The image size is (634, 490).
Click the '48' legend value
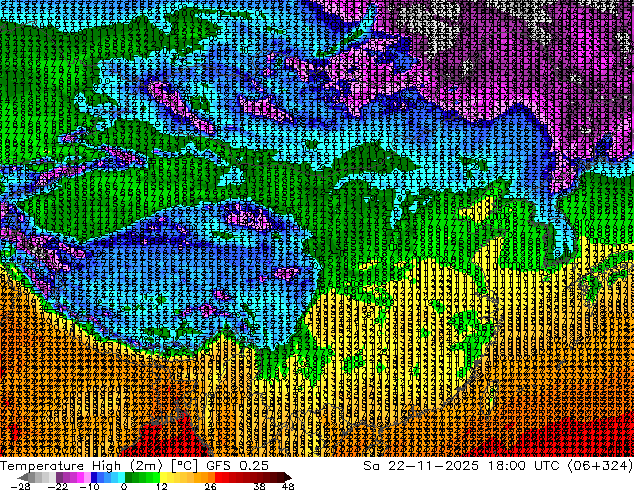click(x=288, y=486)
